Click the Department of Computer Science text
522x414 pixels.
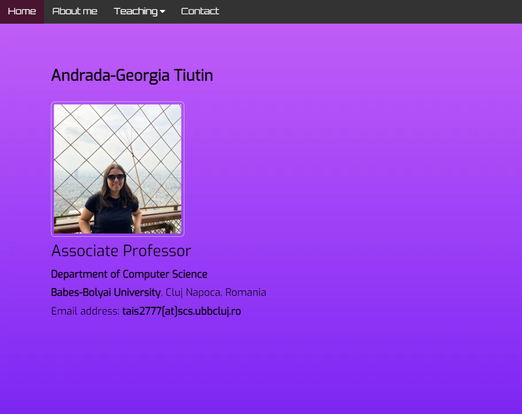click(129, 274)
